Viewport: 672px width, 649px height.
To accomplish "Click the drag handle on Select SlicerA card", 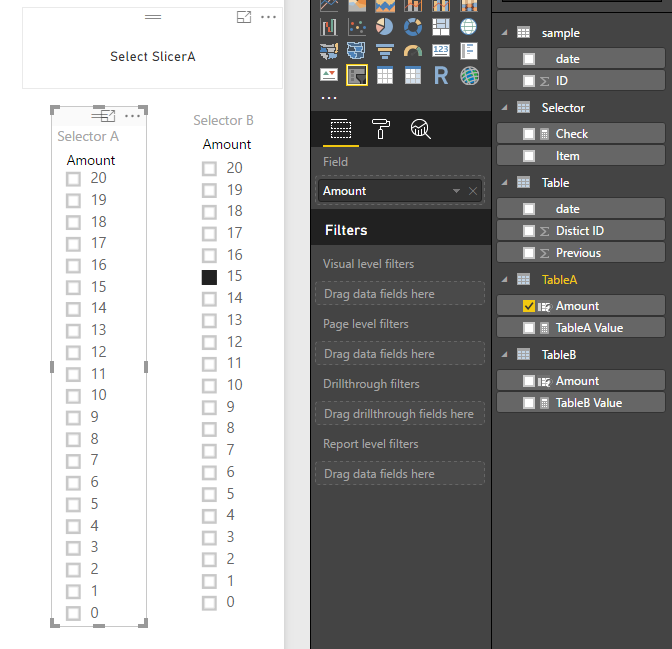I will click(153, 17).
